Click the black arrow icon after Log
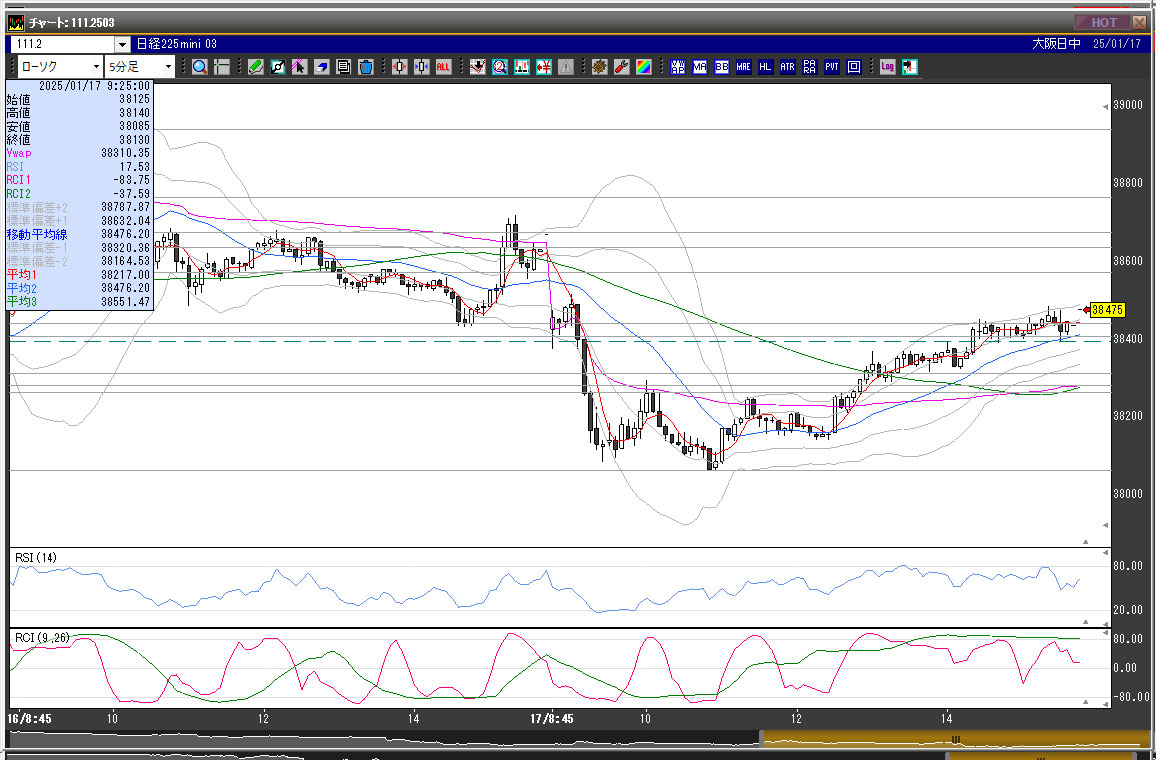This screenshot has height=760, width=1156. click(910, 67)
